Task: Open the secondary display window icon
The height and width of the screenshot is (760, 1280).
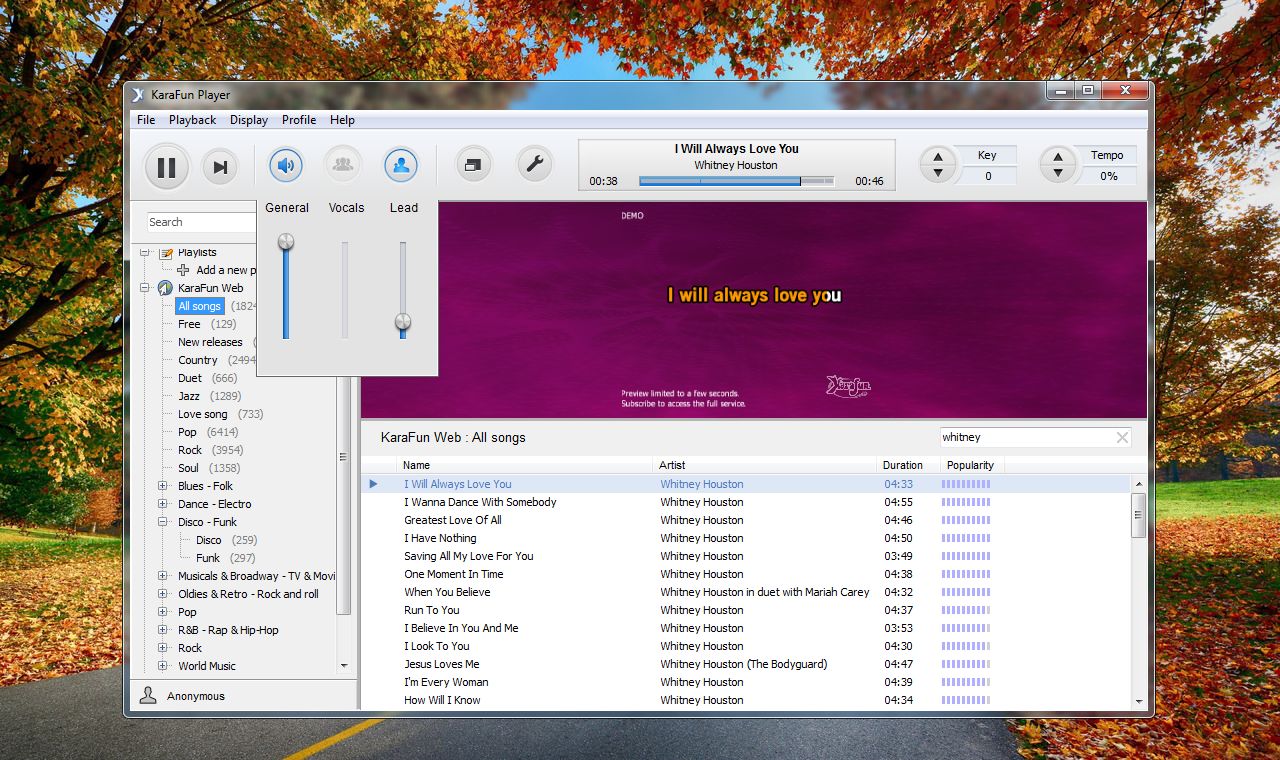Action: click(x=474, y=165)
